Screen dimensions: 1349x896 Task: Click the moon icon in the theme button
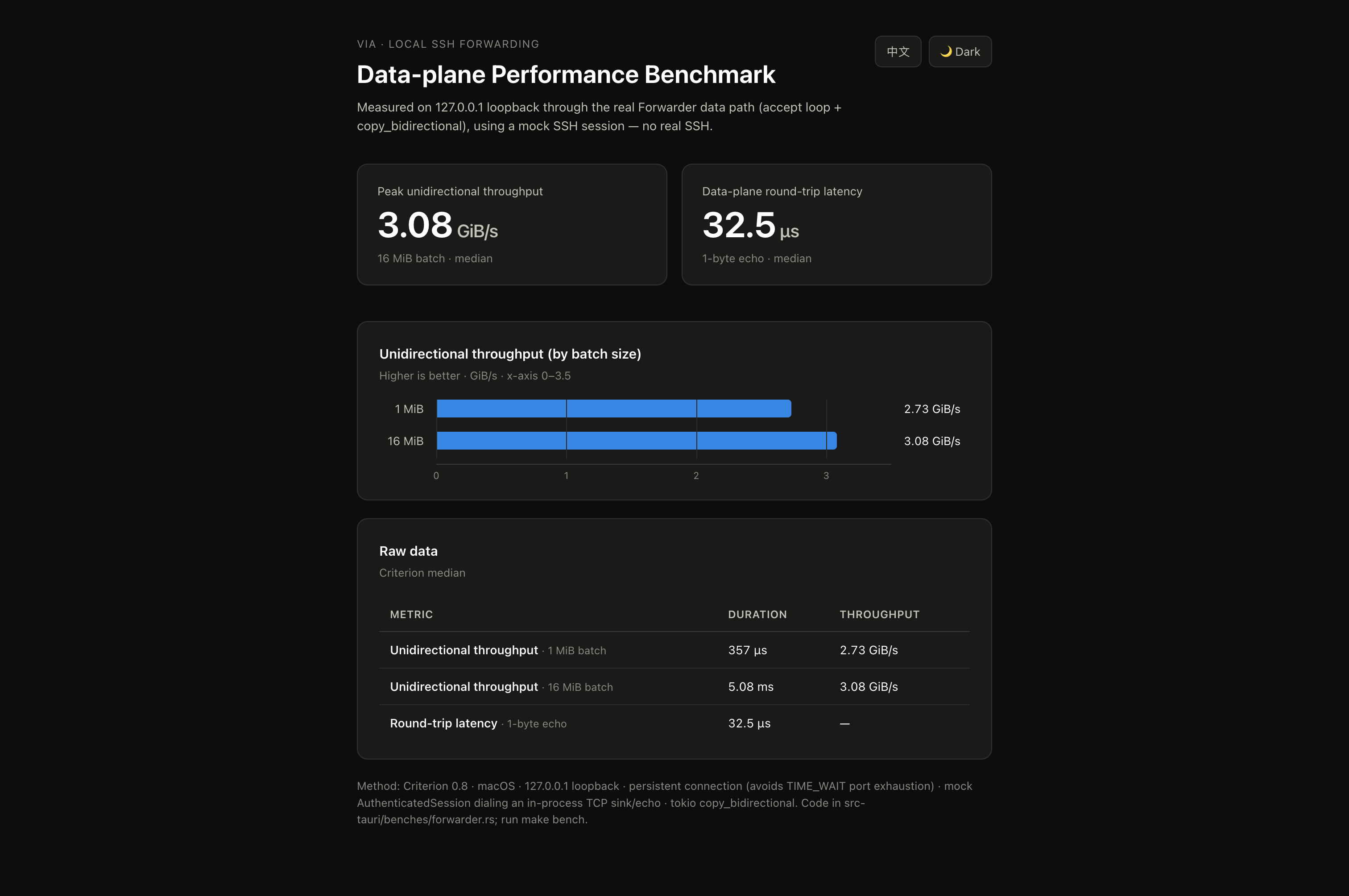click(x=946, y=51)
